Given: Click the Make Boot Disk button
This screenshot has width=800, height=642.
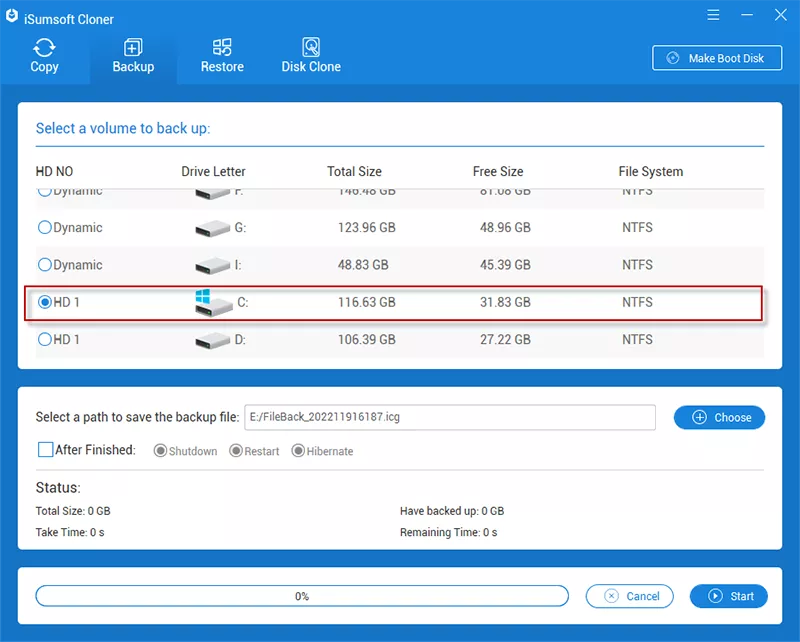Looking at the screenshot, I should [x=717, y=58].
